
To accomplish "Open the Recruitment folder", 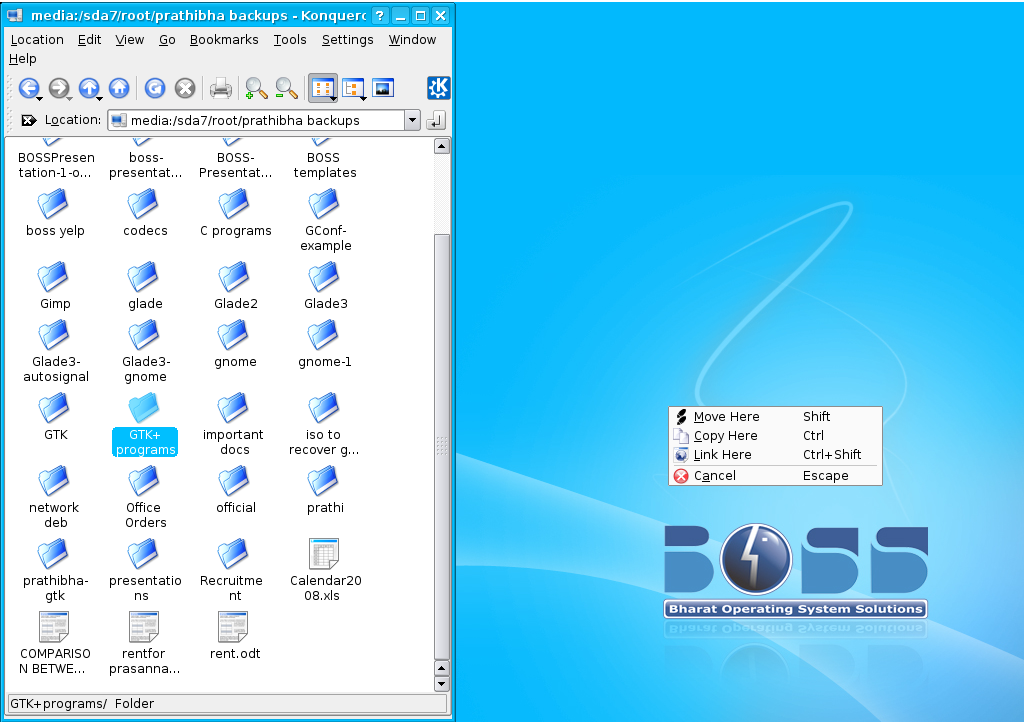I will (x=232, y=570).
